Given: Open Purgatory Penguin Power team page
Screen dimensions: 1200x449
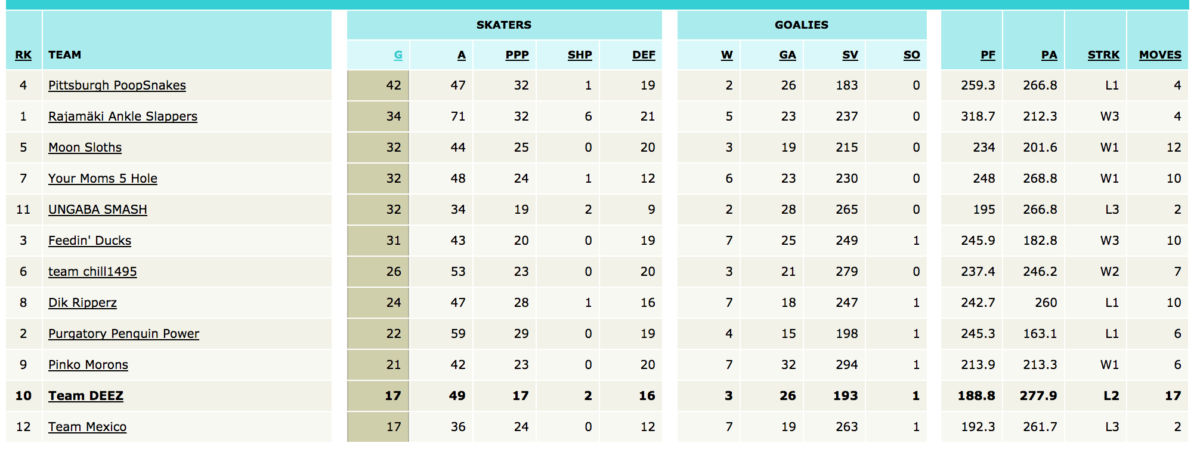Looking at the screenshot, I should point(124,334).
